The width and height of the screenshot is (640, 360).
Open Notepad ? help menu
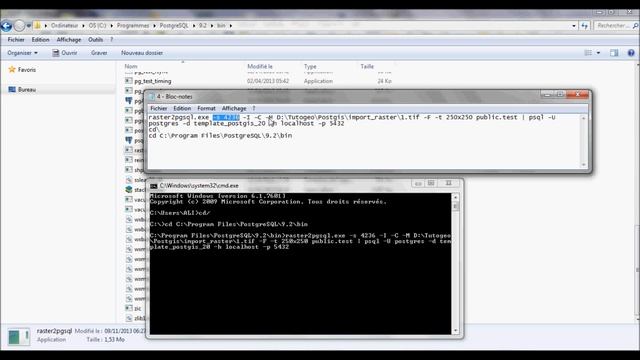(254, 108)
